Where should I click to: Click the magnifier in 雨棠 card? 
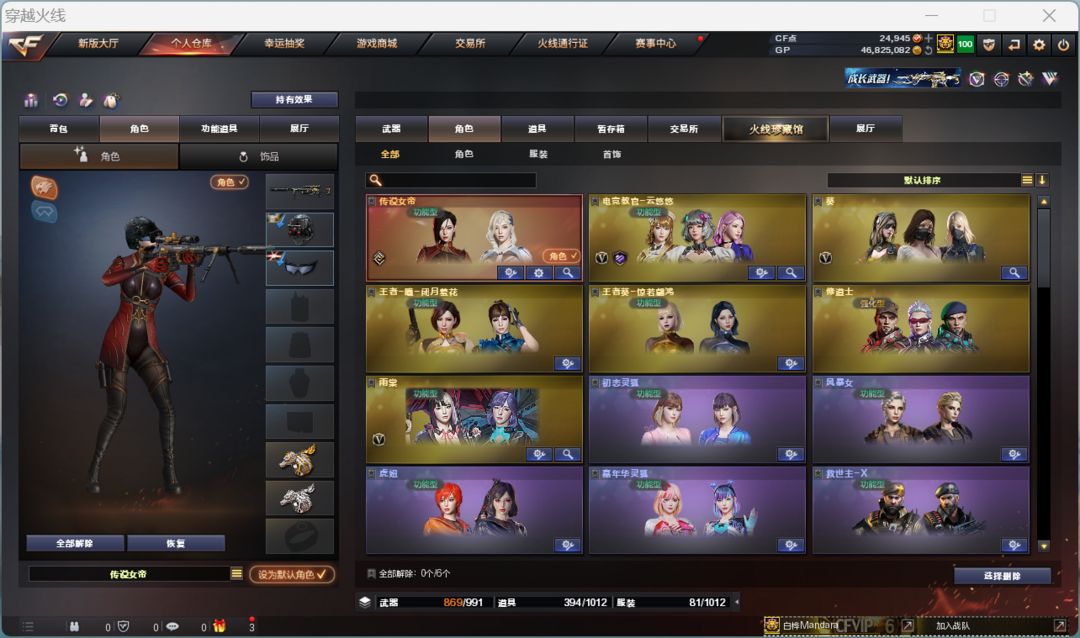pos(568,454)
